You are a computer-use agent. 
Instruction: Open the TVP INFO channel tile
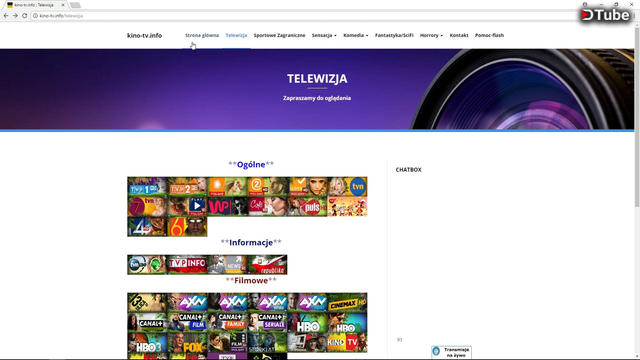point(187,264)
